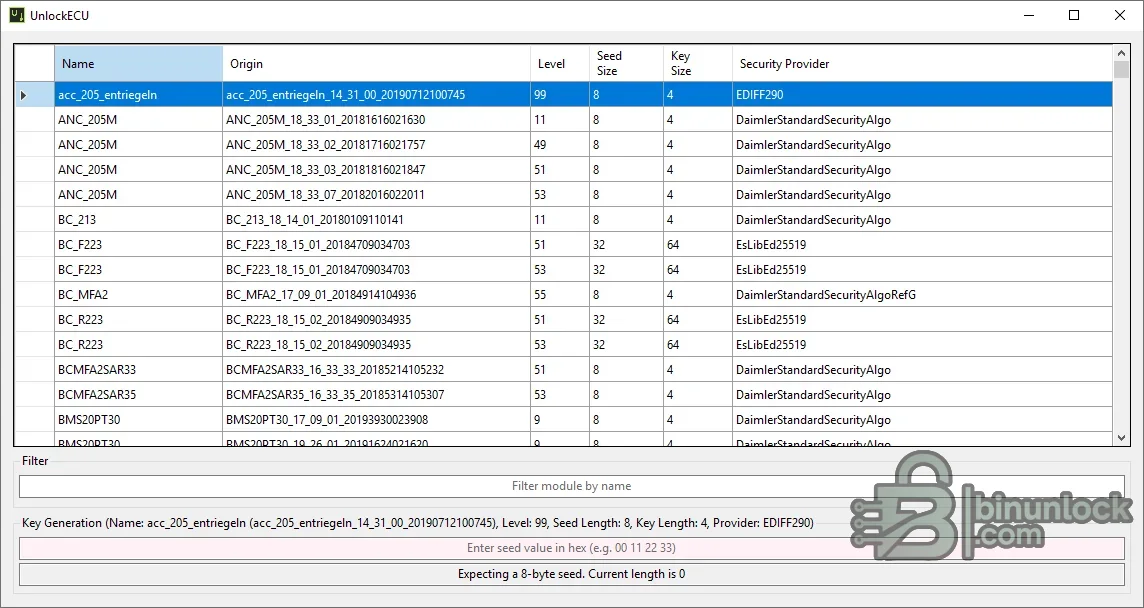Click the scrollbar up arrow
The image size is (1144, 608).
pyautogui.click(x=1121, y=53)
